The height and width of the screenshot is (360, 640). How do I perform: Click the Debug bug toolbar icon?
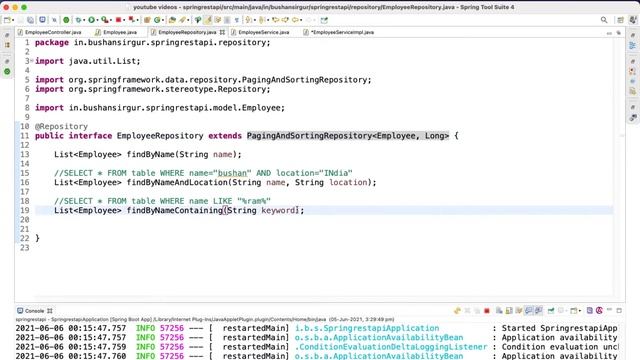pyautogui.click(x=78, y=20)
